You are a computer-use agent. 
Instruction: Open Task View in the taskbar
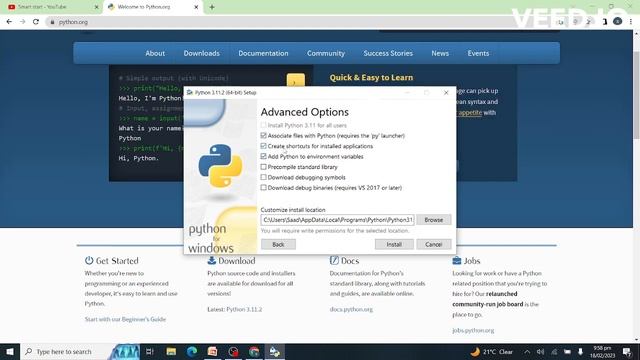[x=149, y=351]
